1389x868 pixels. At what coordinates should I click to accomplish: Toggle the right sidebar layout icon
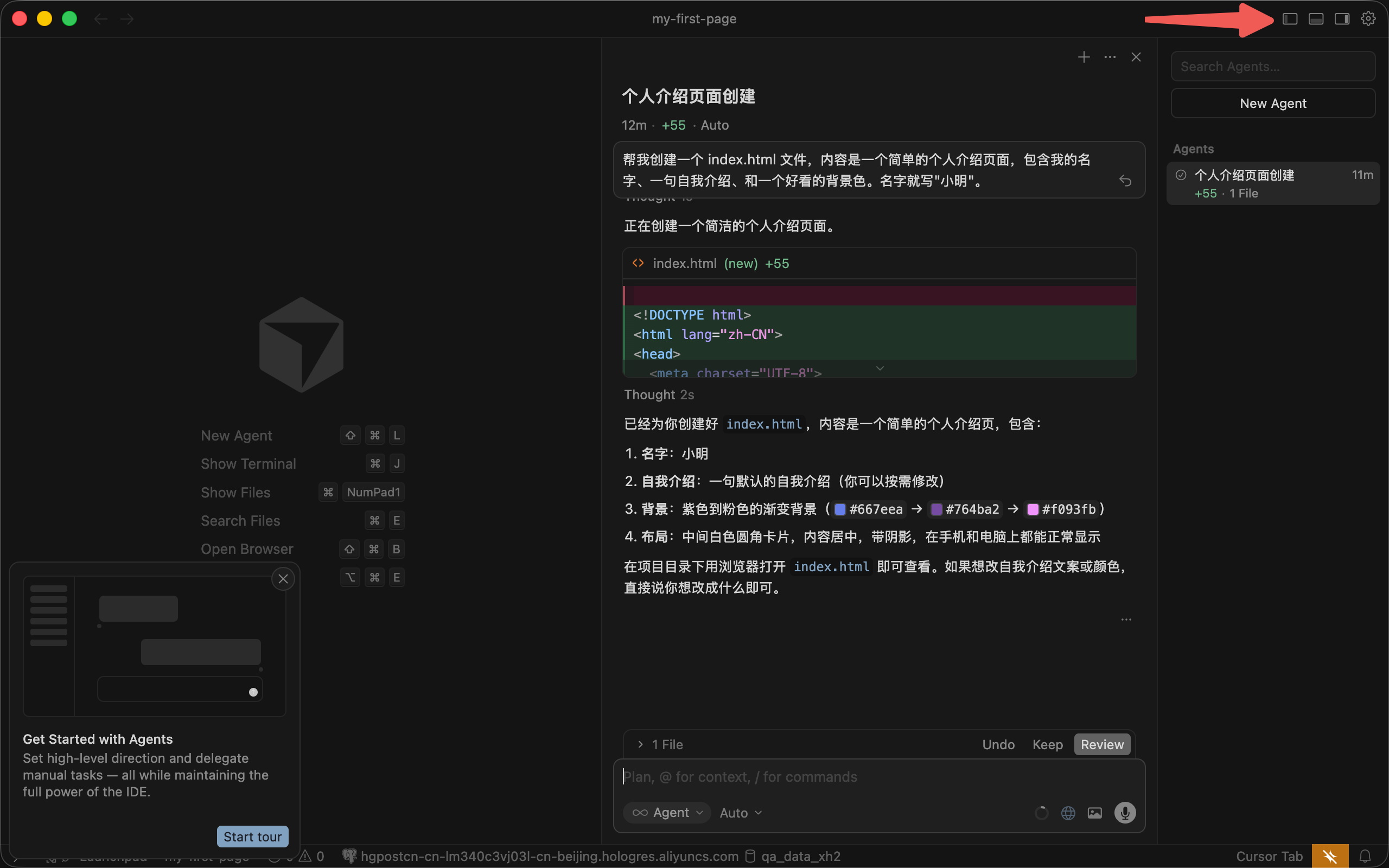coord(1342,19)
